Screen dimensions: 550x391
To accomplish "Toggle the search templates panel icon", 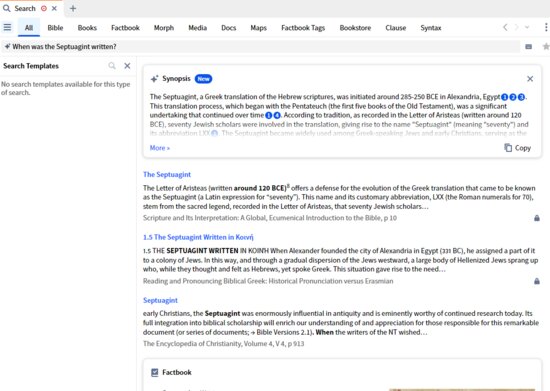I will tap(529, 46).
